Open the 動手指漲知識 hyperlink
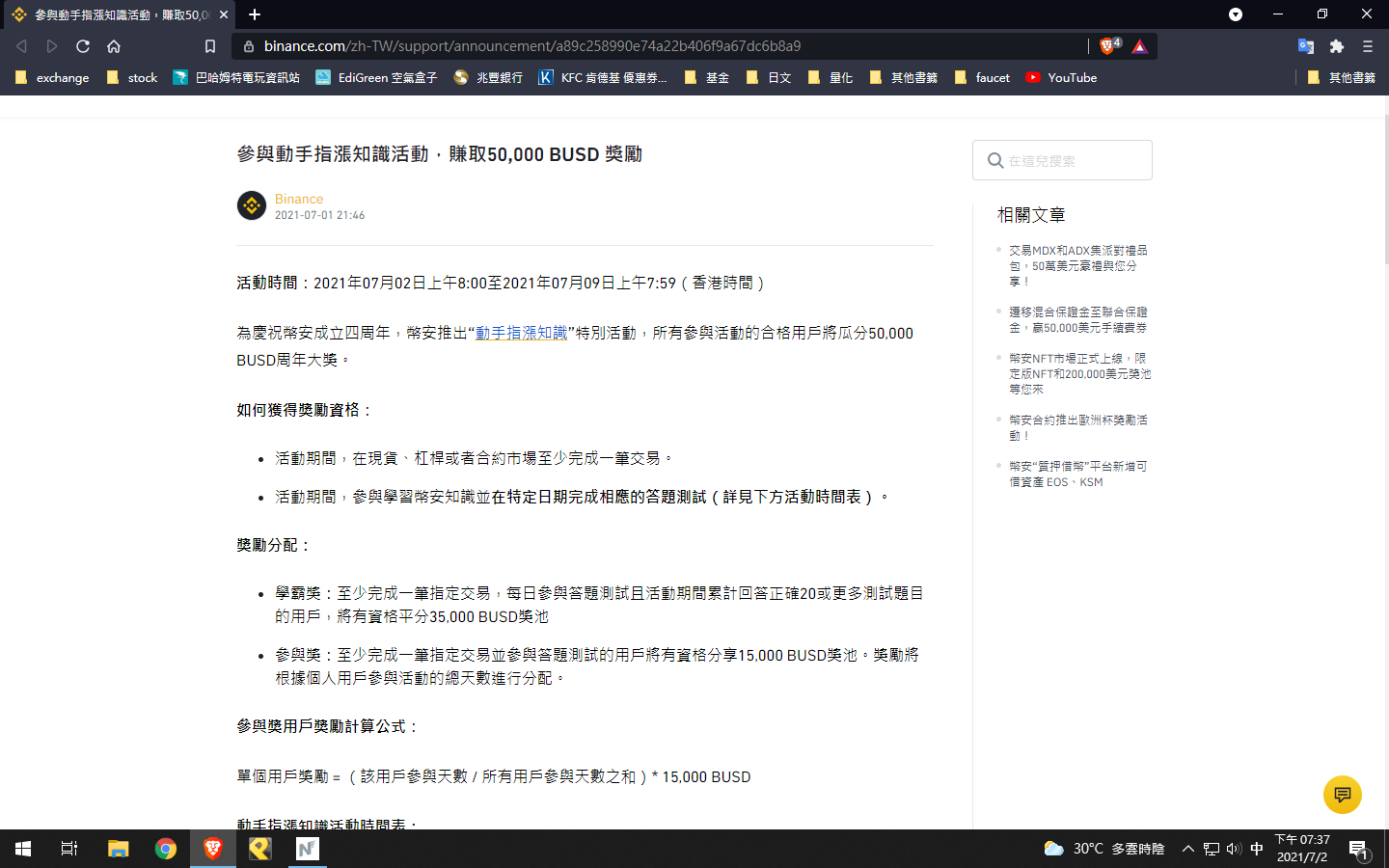 coord(521,333)
